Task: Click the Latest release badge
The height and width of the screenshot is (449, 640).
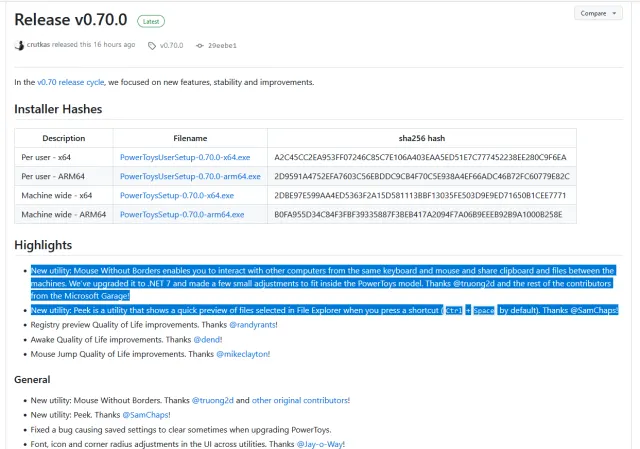Action: coord(151,21)
